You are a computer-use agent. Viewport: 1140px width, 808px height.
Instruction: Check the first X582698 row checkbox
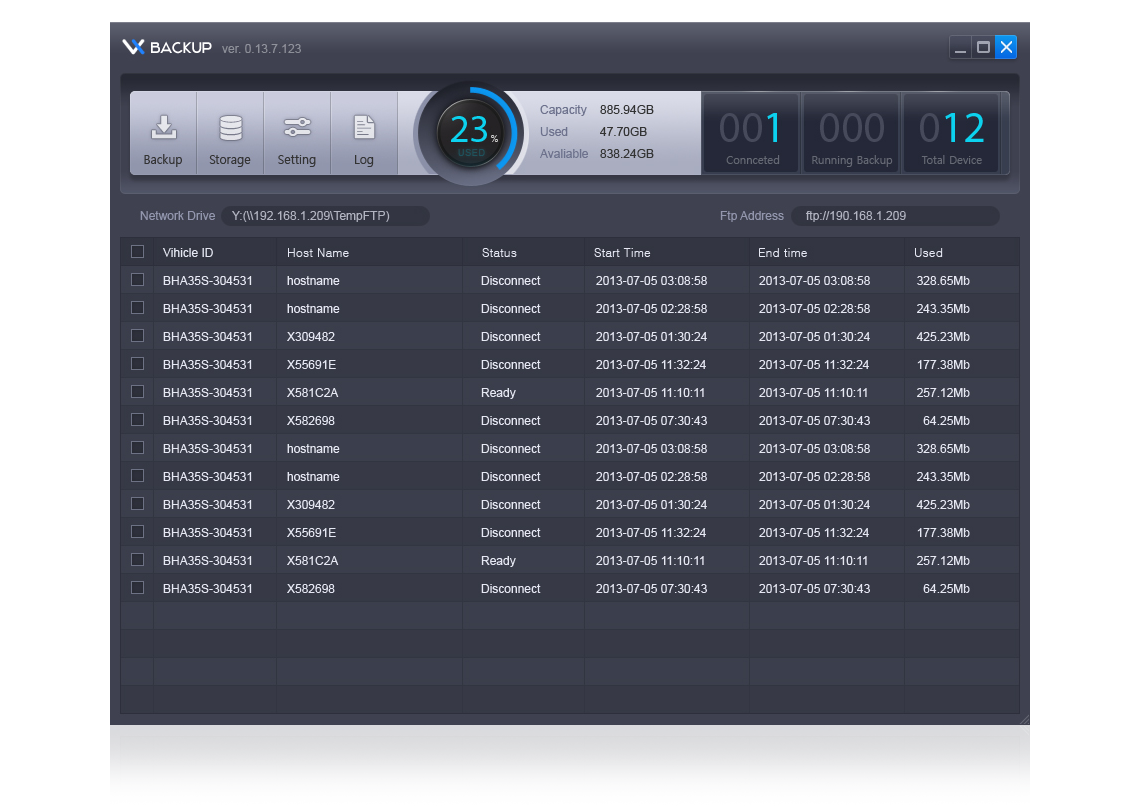coord(137,420)
